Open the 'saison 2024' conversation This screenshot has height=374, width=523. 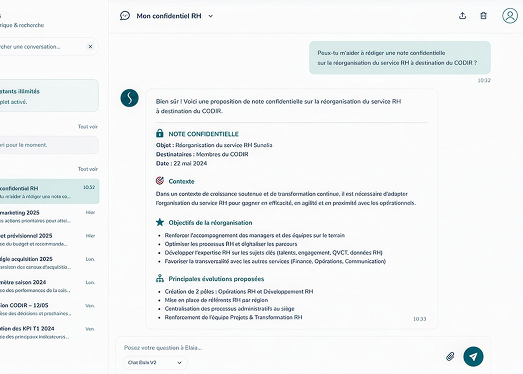49,286
